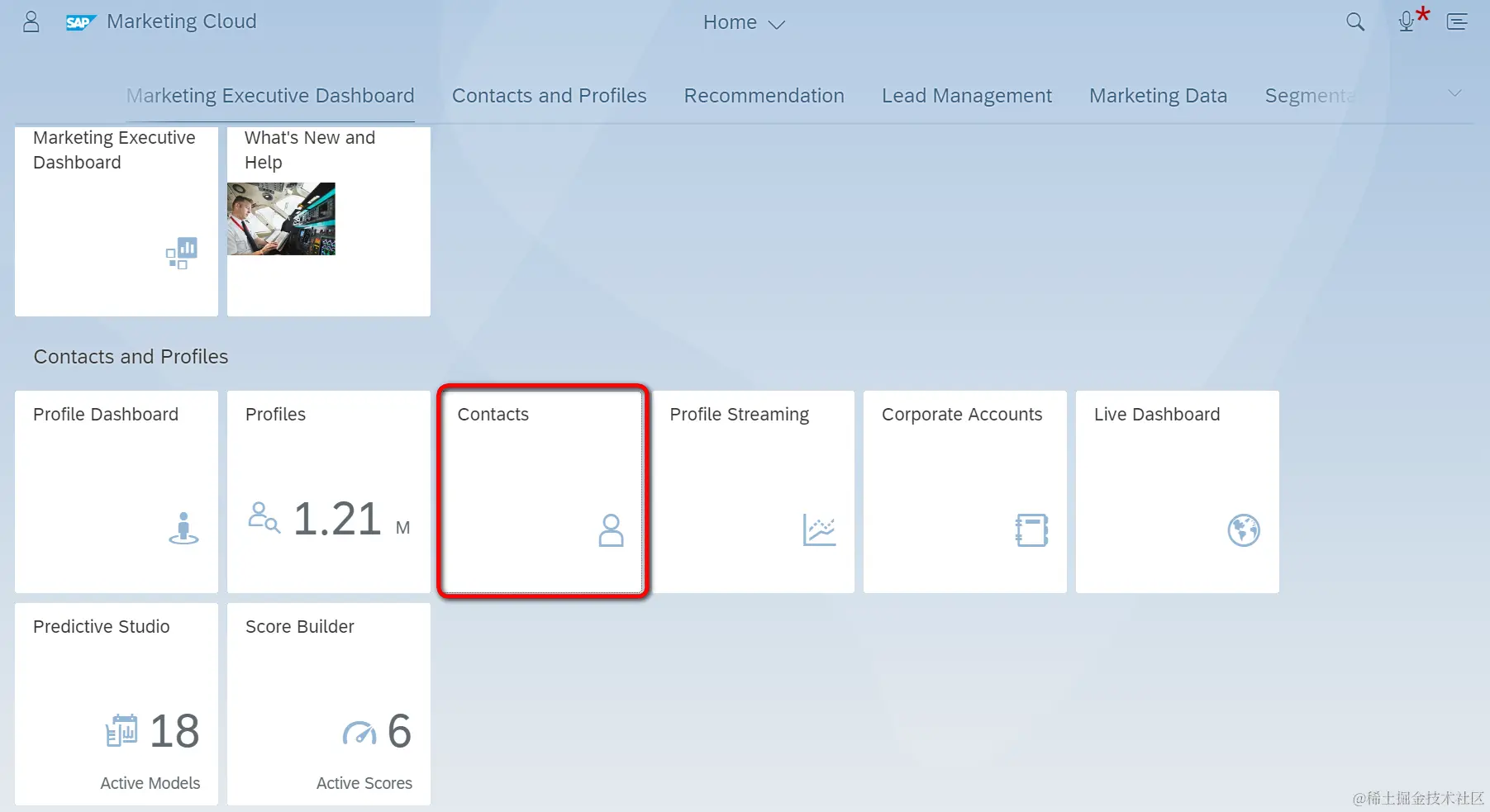Click the cockpit photo thumbnail
The width and height of the screenshot is (1490, 812).
(281, 219)
